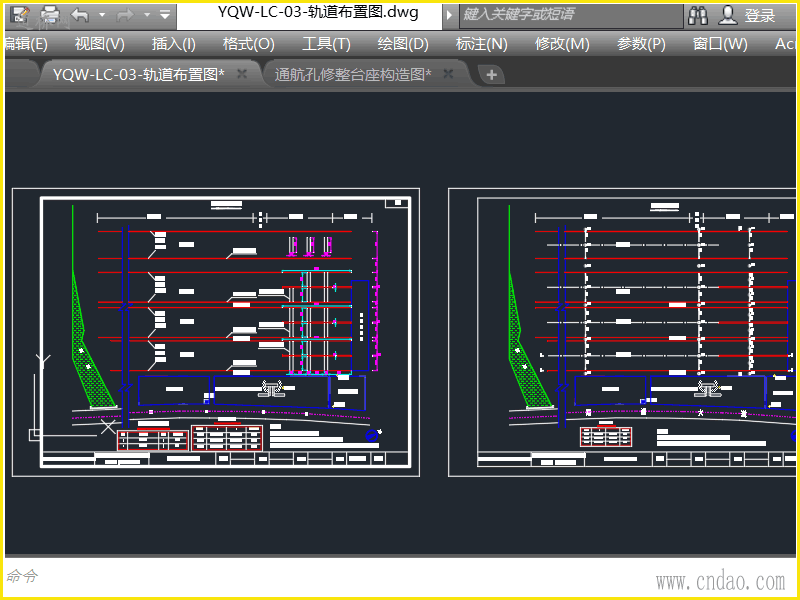Open the 窗口(W) menu
Viewport: 800px width, 600px height.
point(720,44)
